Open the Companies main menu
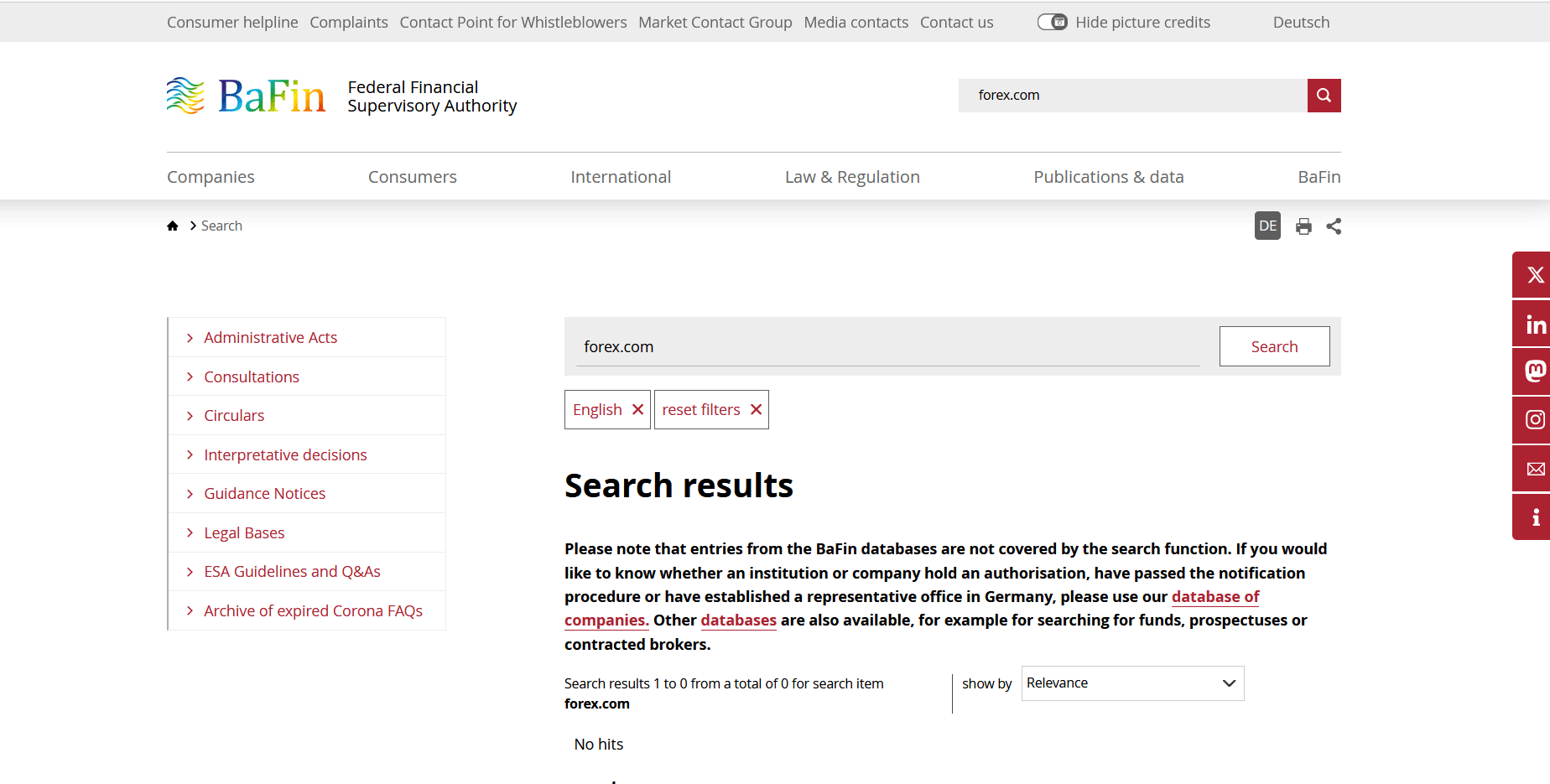This screenshot has width=1550, height=784. [x=211, y=177]
